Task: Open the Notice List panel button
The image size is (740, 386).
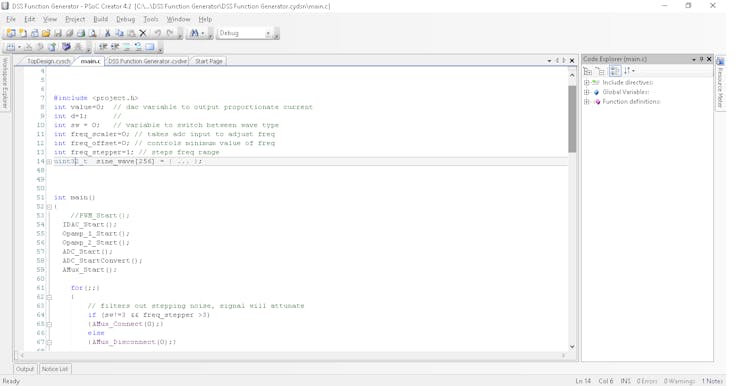Action: point(55,369)
